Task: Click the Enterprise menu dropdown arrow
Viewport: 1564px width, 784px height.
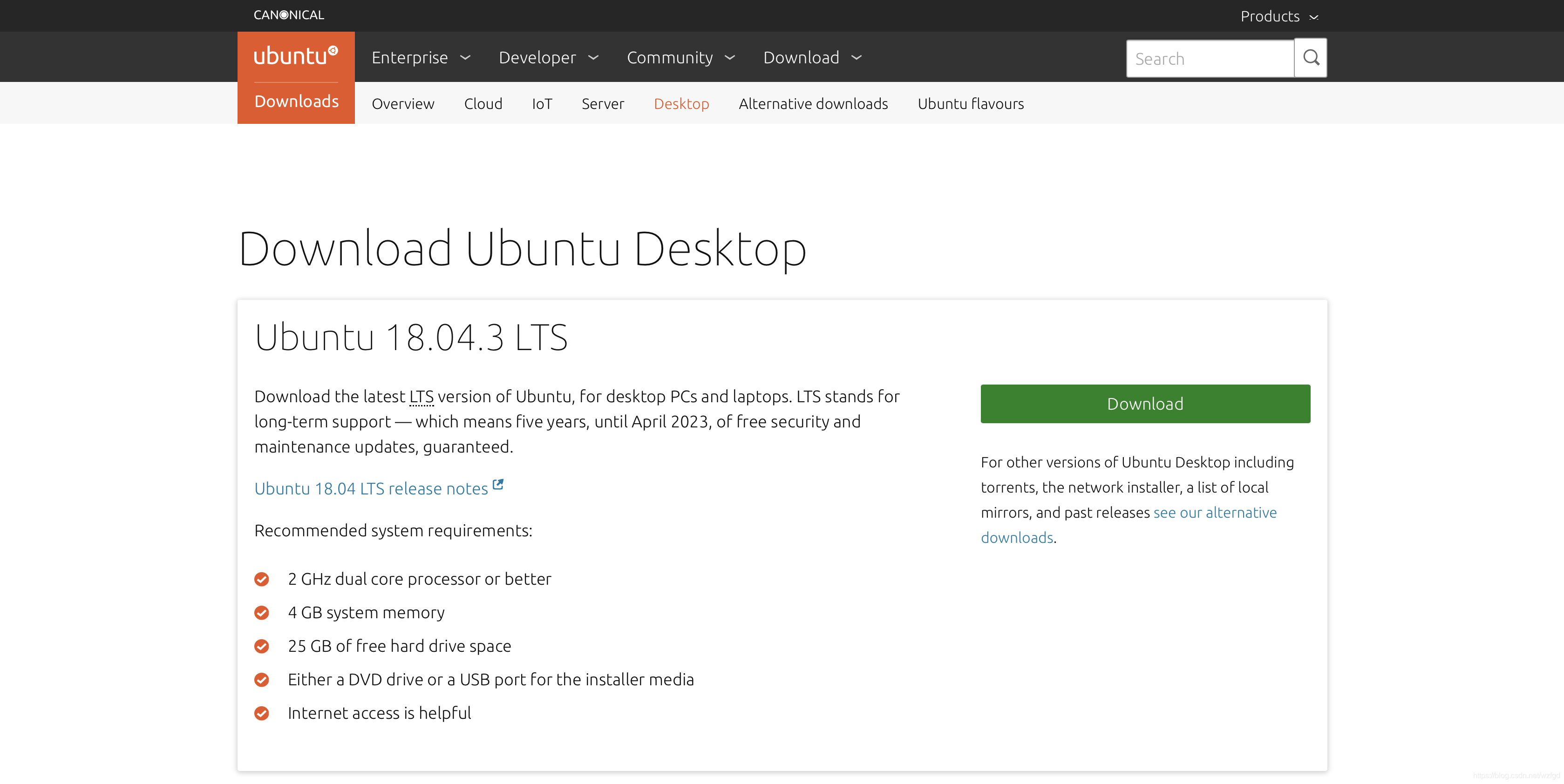Action: 467,57
